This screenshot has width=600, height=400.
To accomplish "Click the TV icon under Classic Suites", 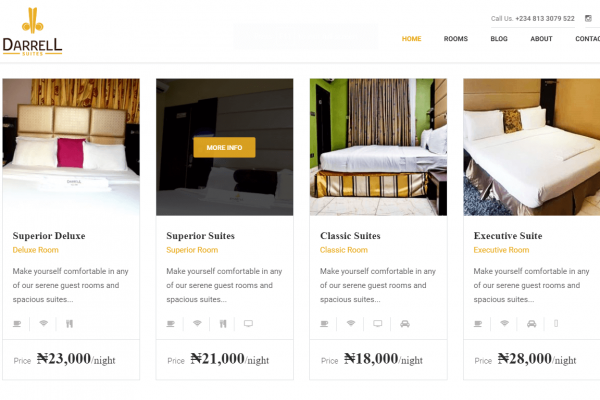I will coord(378,324).
